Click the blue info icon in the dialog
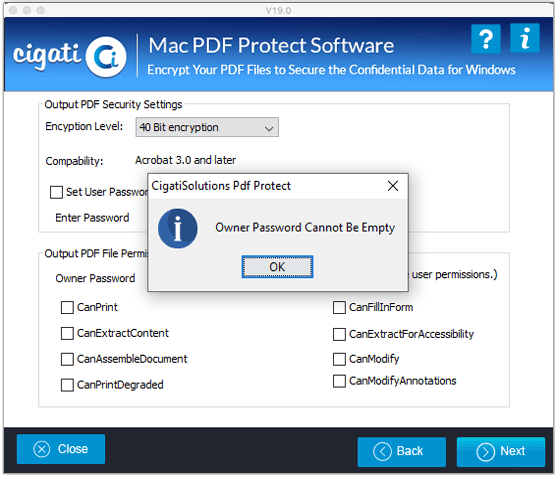Viewport: 557px width, 477px height. click(178, 229)
